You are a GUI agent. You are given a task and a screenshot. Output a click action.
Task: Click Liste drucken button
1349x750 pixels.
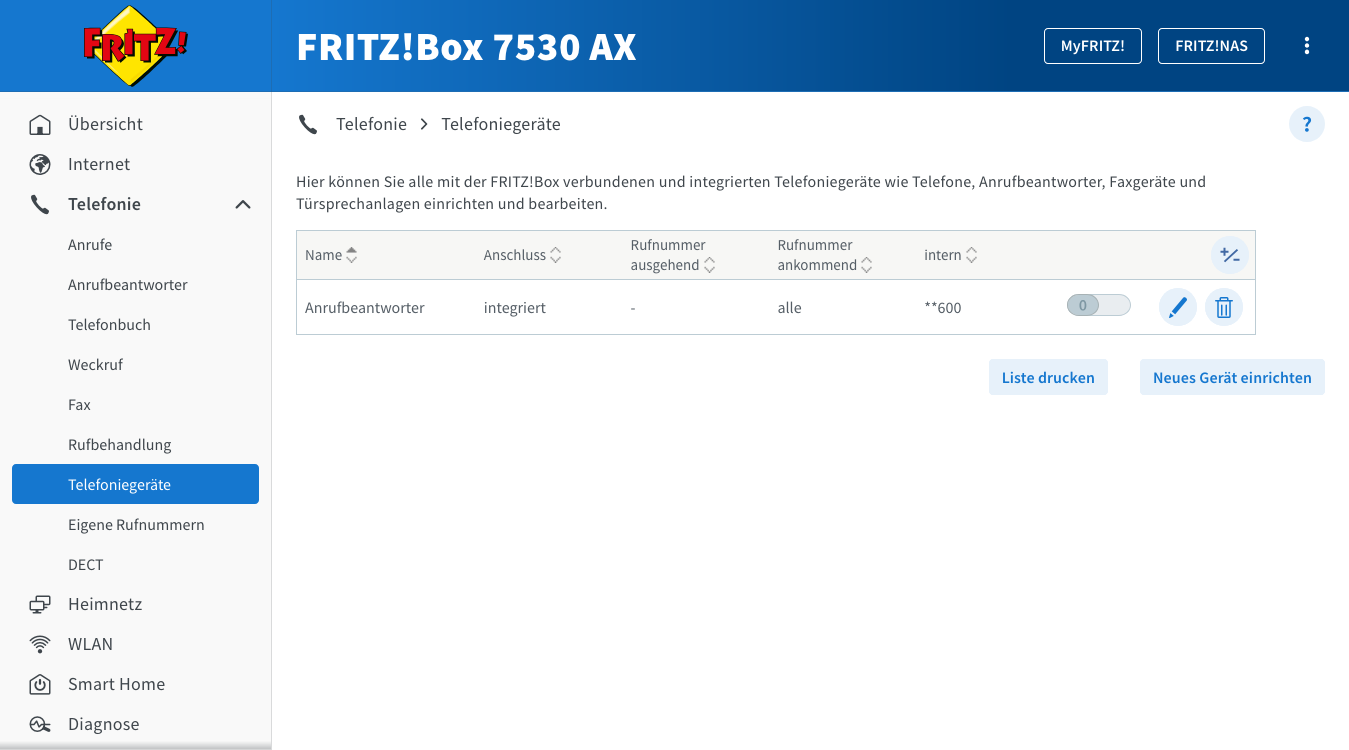pos(1048,377)
